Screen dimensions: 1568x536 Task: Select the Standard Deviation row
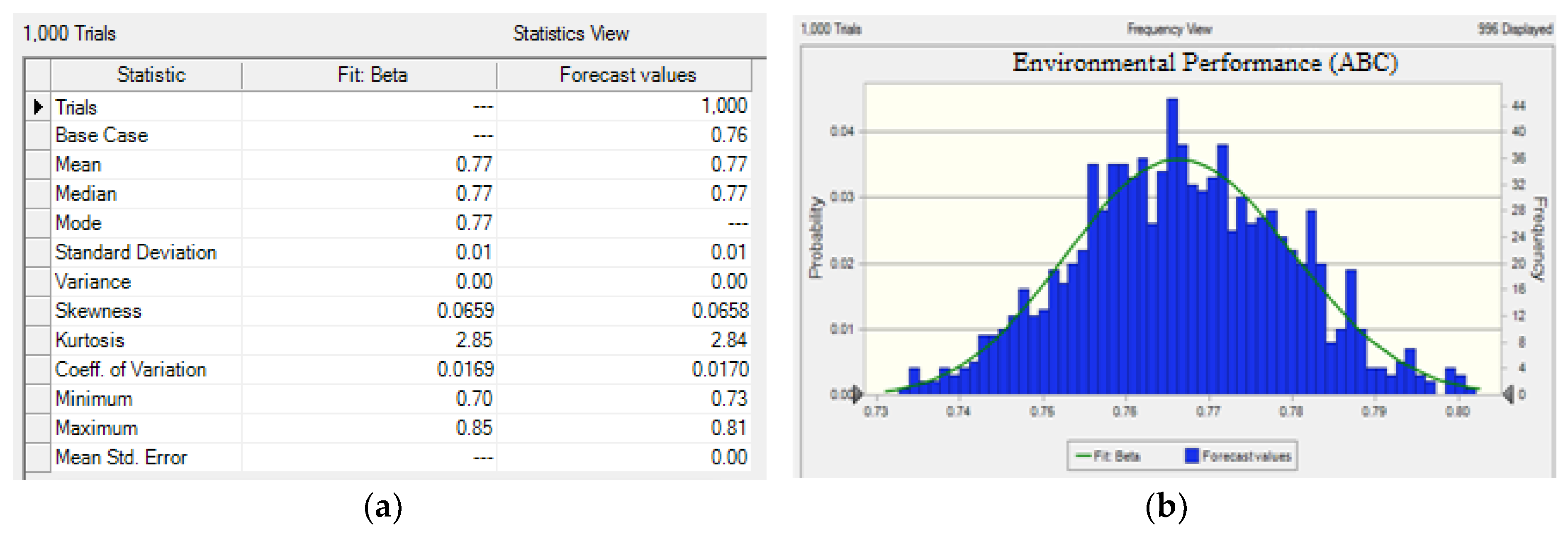click(136, 252)
